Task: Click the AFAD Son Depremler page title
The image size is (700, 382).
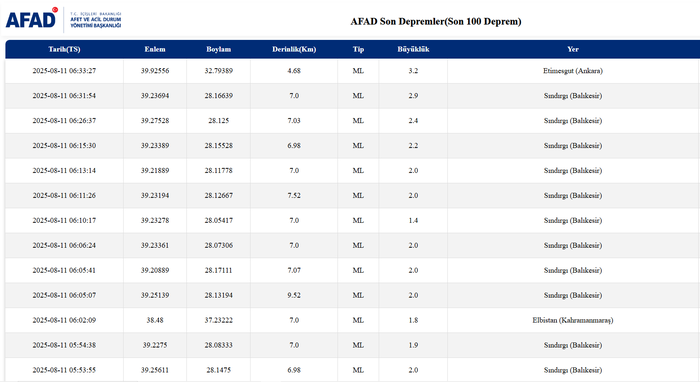Action: pyautogui.click(x=436, y=21)
